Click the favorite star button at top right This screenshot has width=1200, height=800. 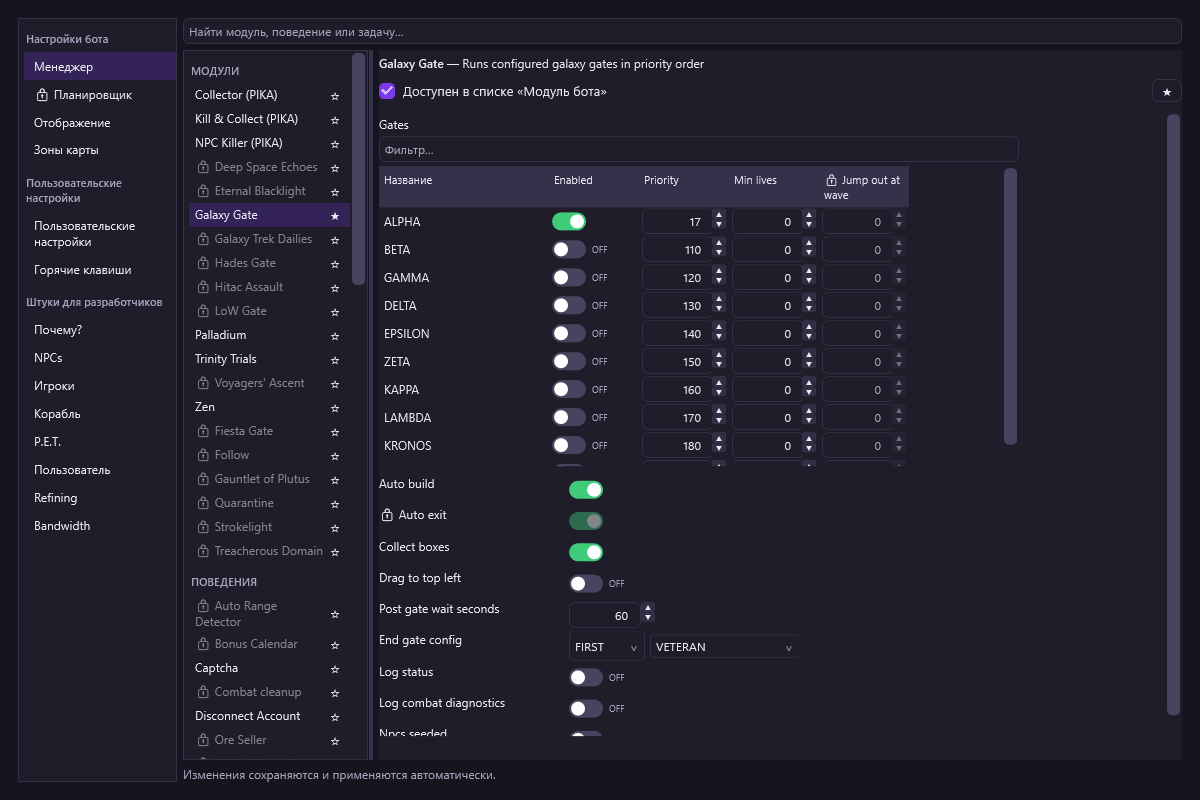coord(1166,92)
